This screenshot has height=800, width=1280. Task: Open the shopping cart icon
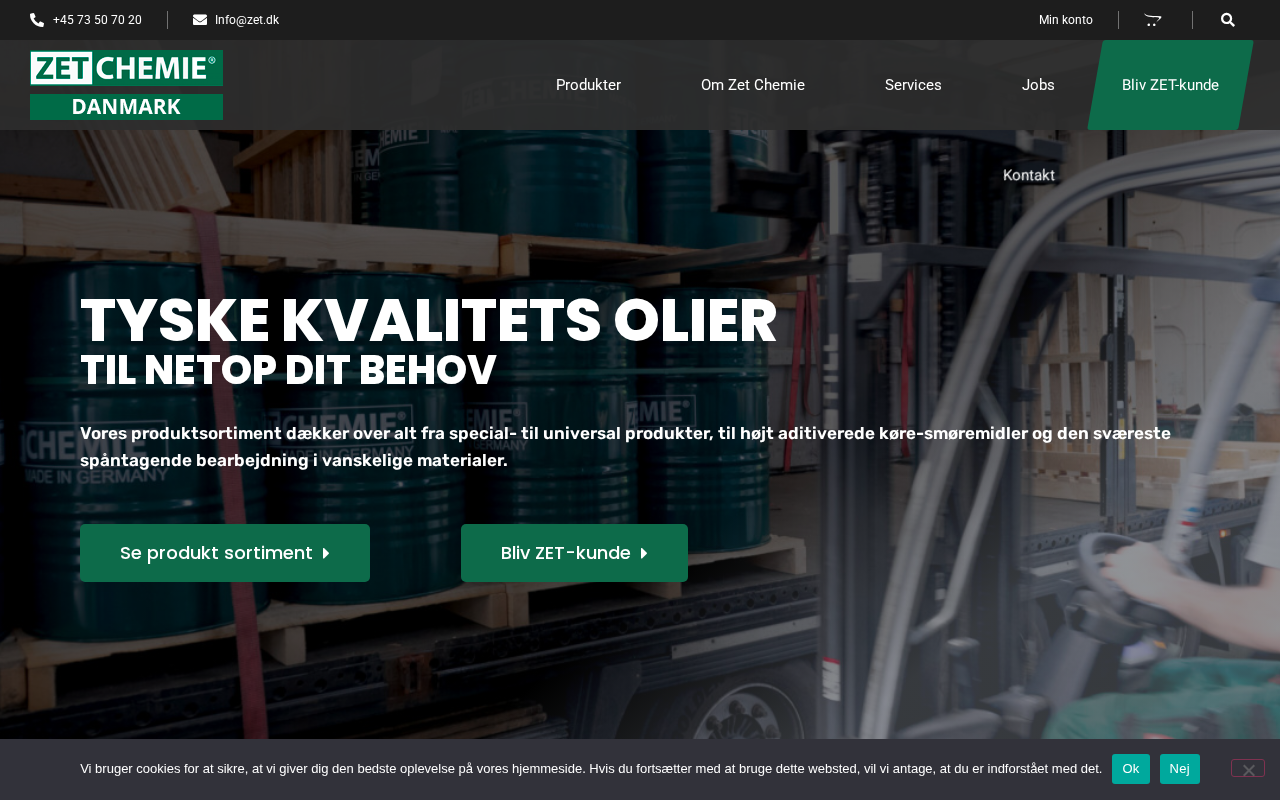tap(1153, 20)
